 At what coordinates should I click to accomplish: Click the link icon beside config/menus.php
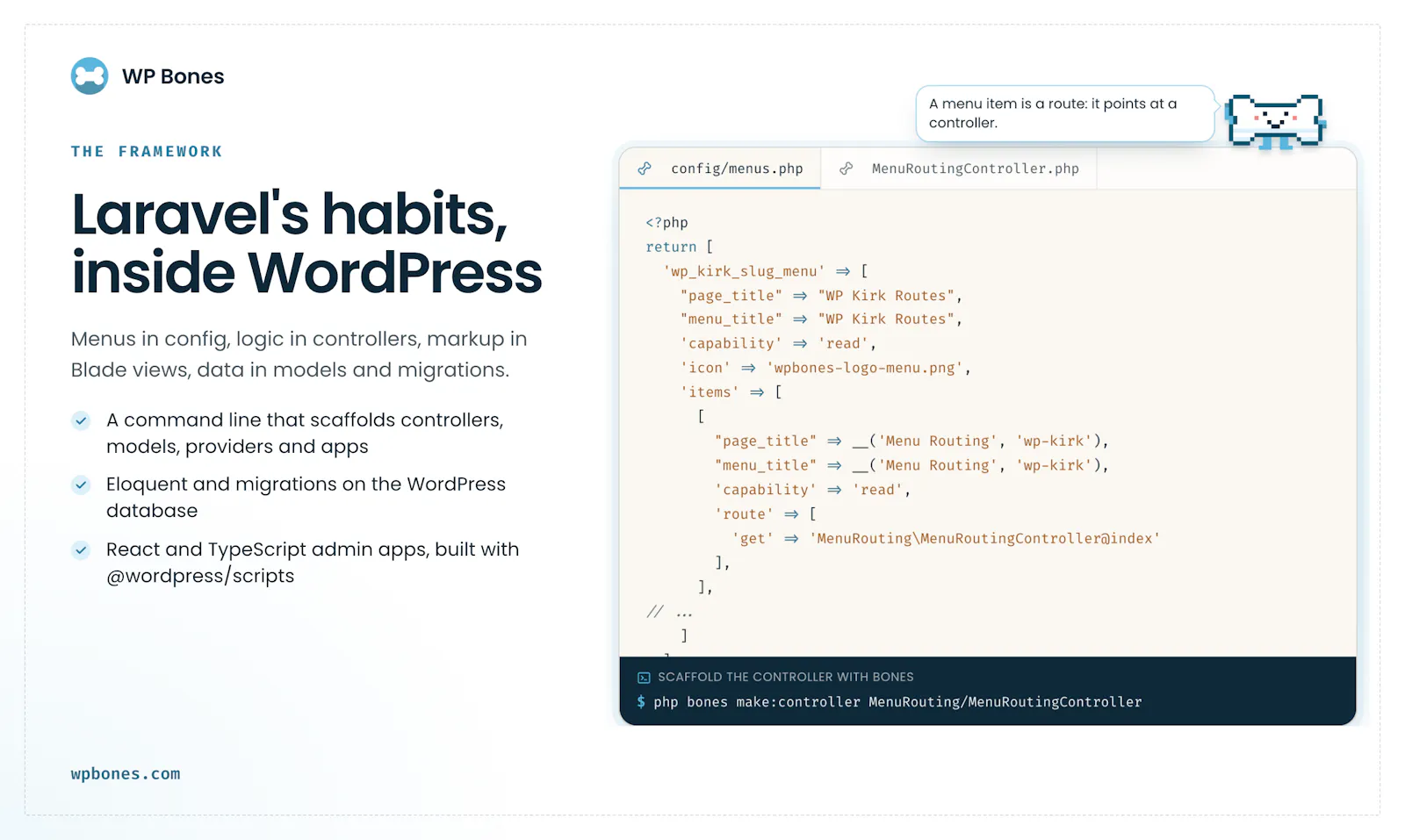[x=645, y=169]
